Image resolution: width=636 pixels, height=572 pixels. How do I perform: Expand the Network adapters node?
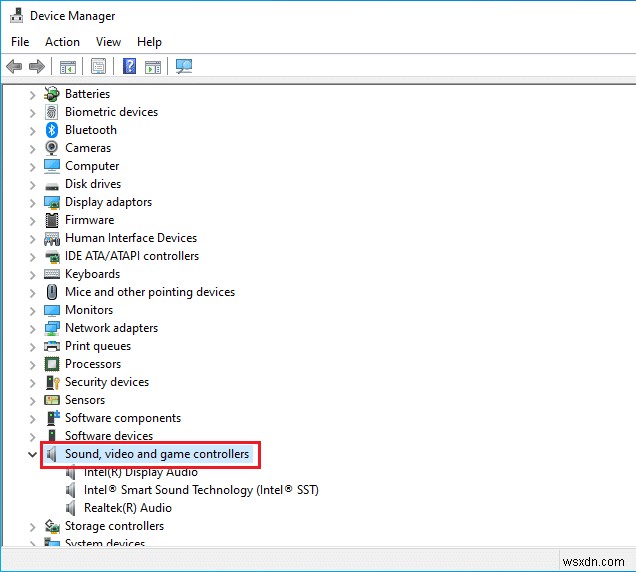coord(32,329)
